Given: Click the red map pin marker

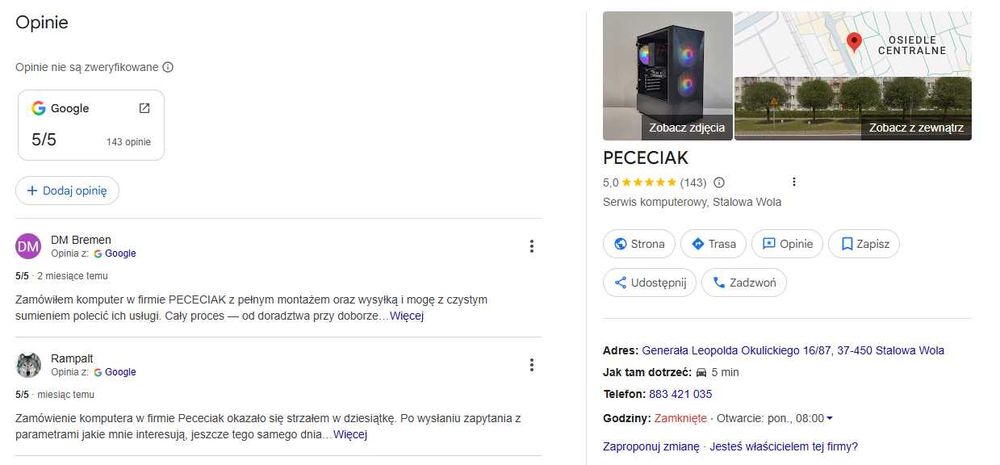Looking at the screenshot, I should (x=854, y=41).
